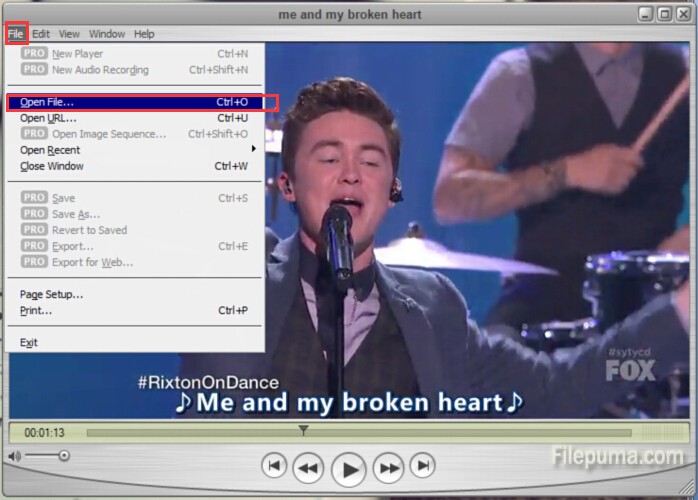Open the View menu

(69, 34)
